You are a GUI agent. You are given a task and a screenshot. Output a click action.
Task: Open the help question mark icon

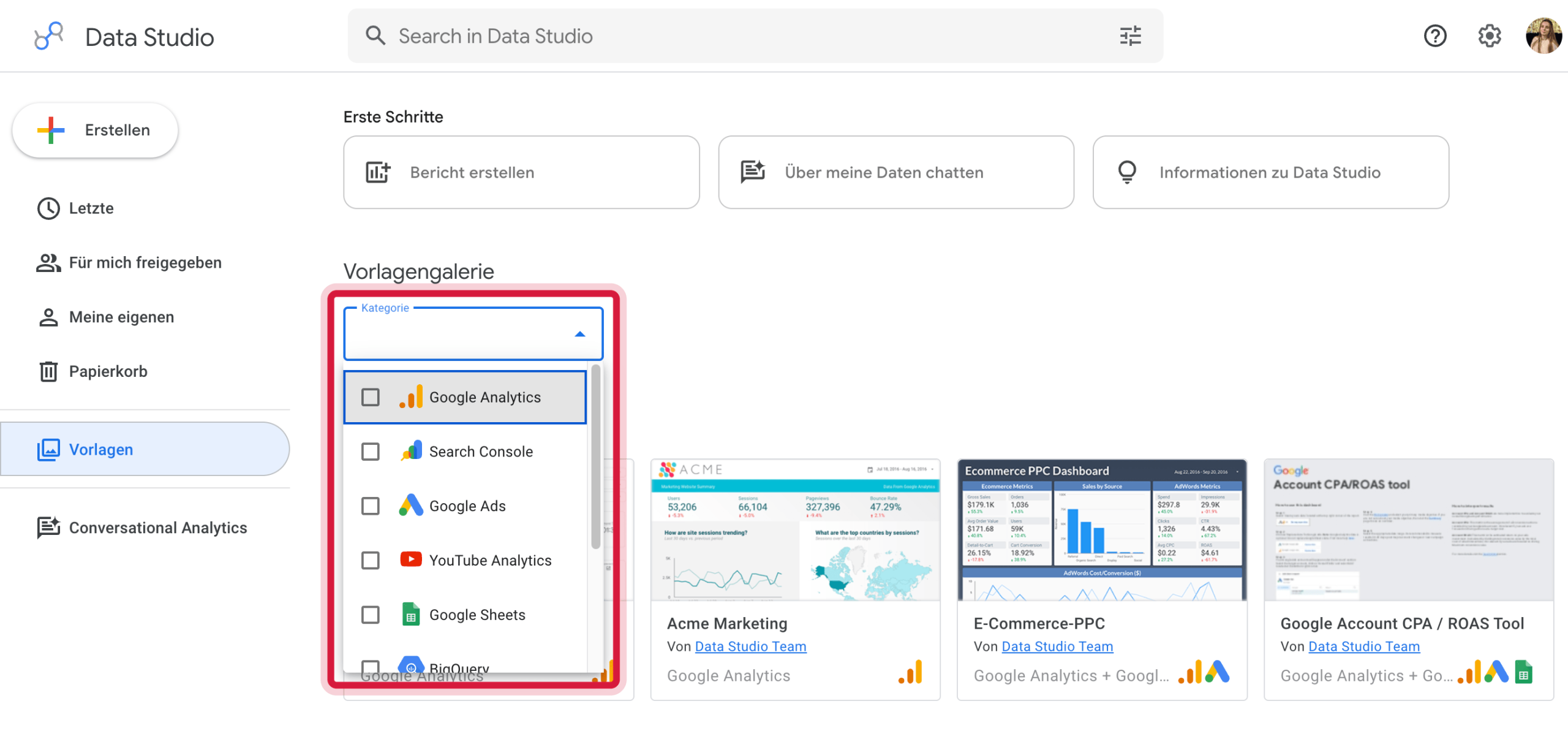point(1435,36)
